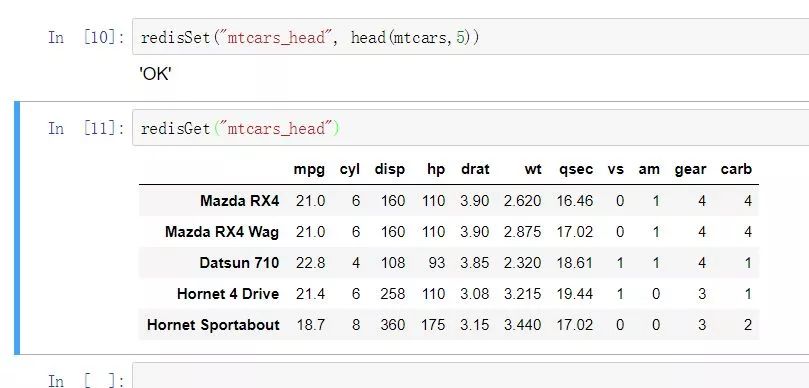
Task: Click the empty bottom code cell
Action: tap(471, 377)
